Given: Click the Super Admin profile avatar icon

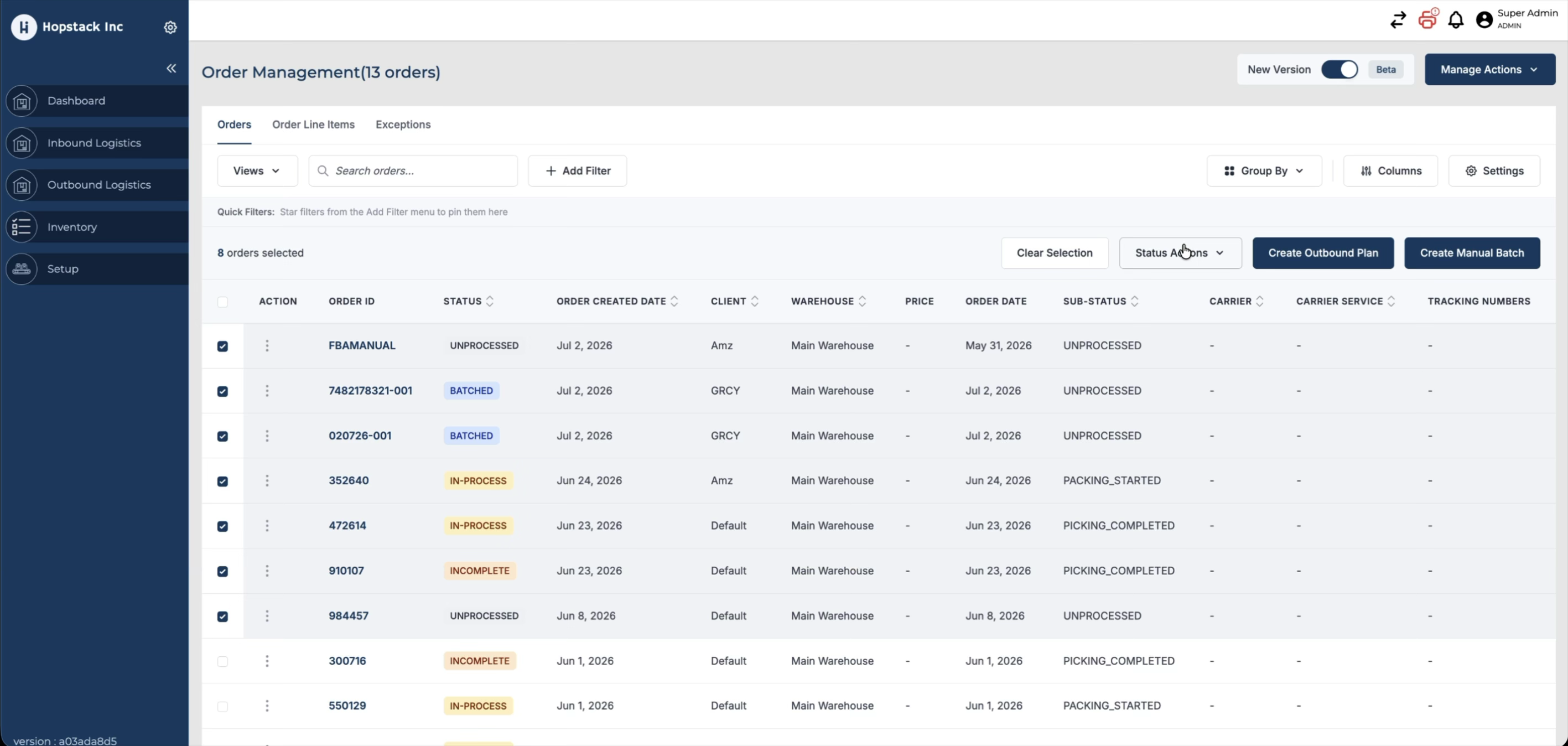Looking at the screenshot, I should [x=1484, y=20].
